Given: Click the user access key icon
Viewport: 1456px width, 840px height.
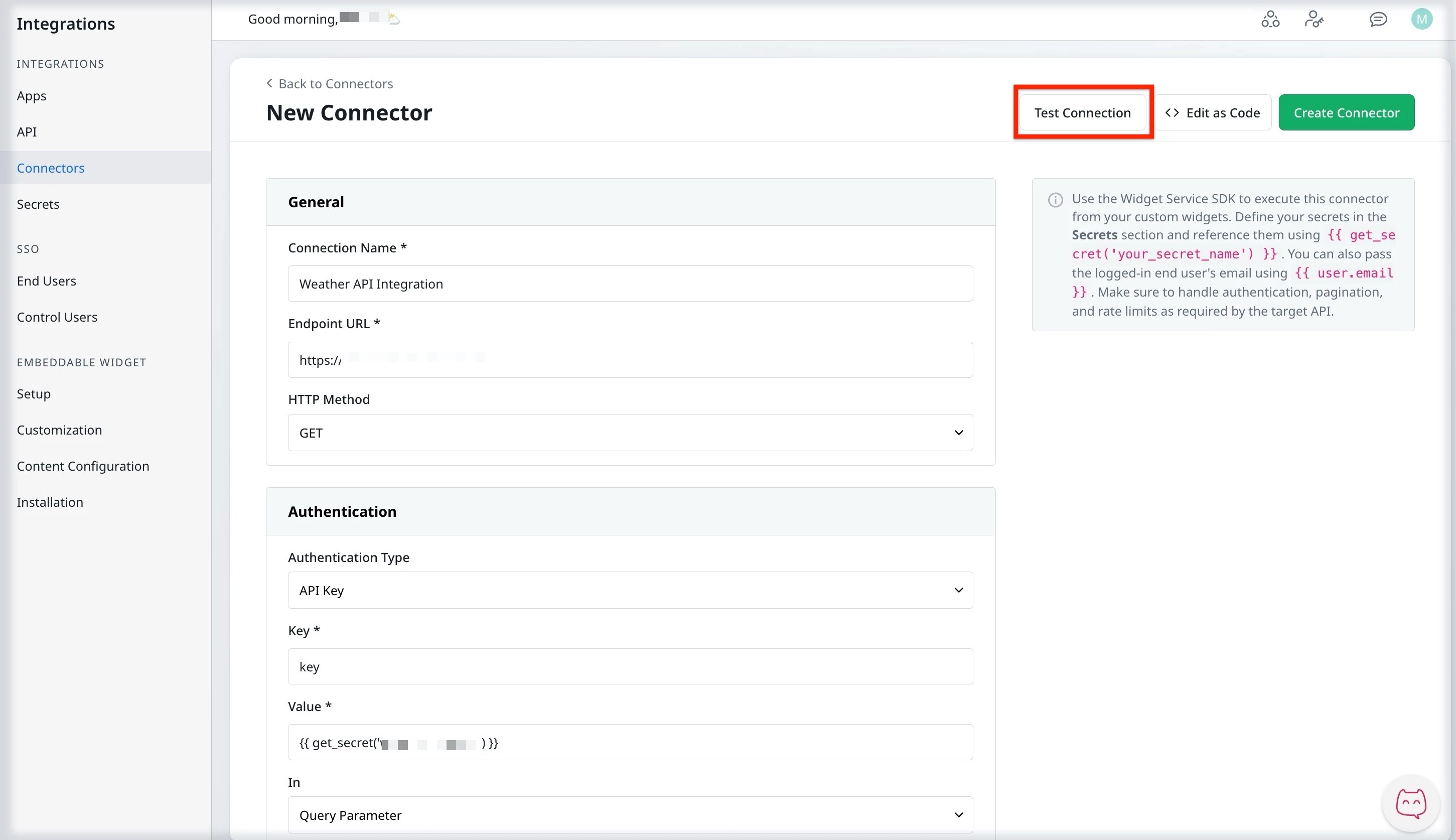Looking at the screenshot, I should [1314, 19].
